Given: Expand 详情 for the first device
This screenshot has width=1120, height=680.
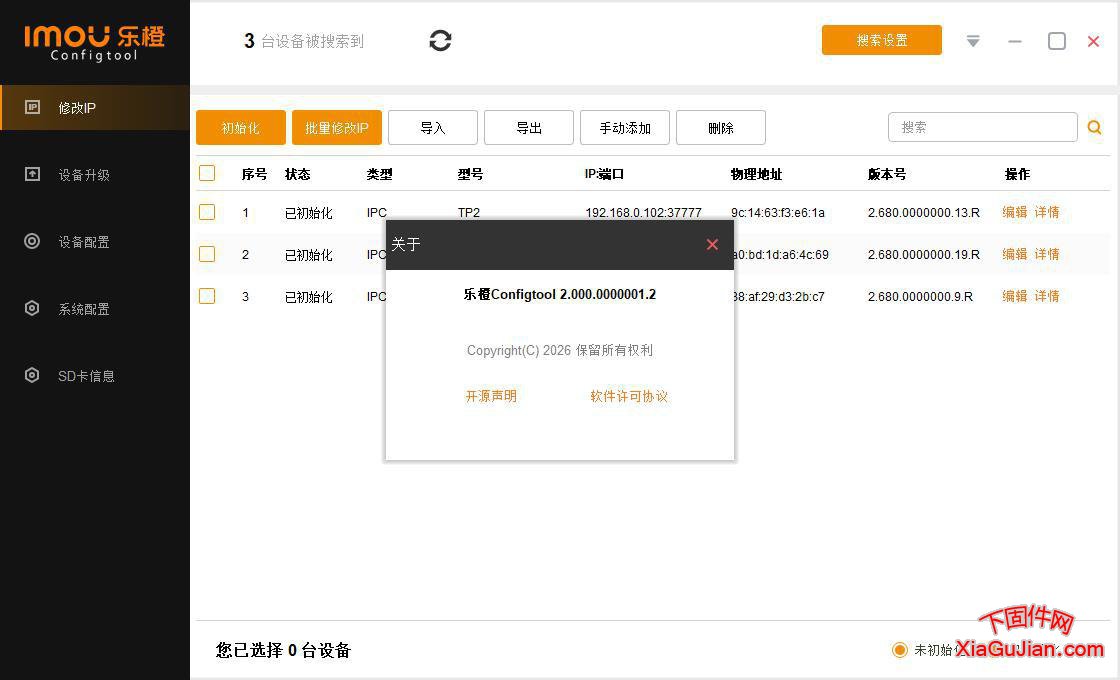Looking at the screenshot, I should pyautogui.click(x=1047, y=212).
